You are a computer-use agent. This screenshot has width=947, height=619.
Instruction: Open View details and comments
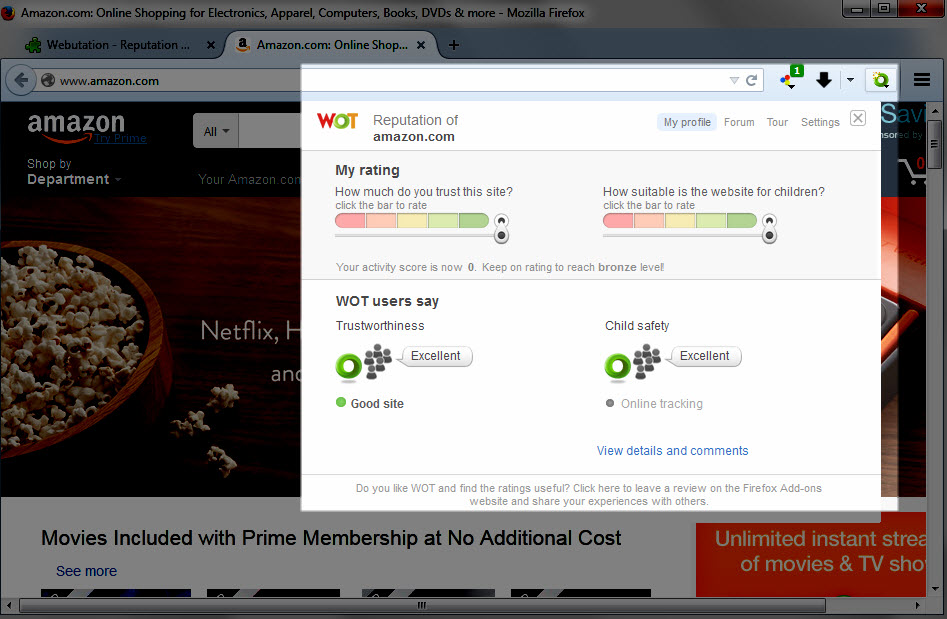coord(672,451)
